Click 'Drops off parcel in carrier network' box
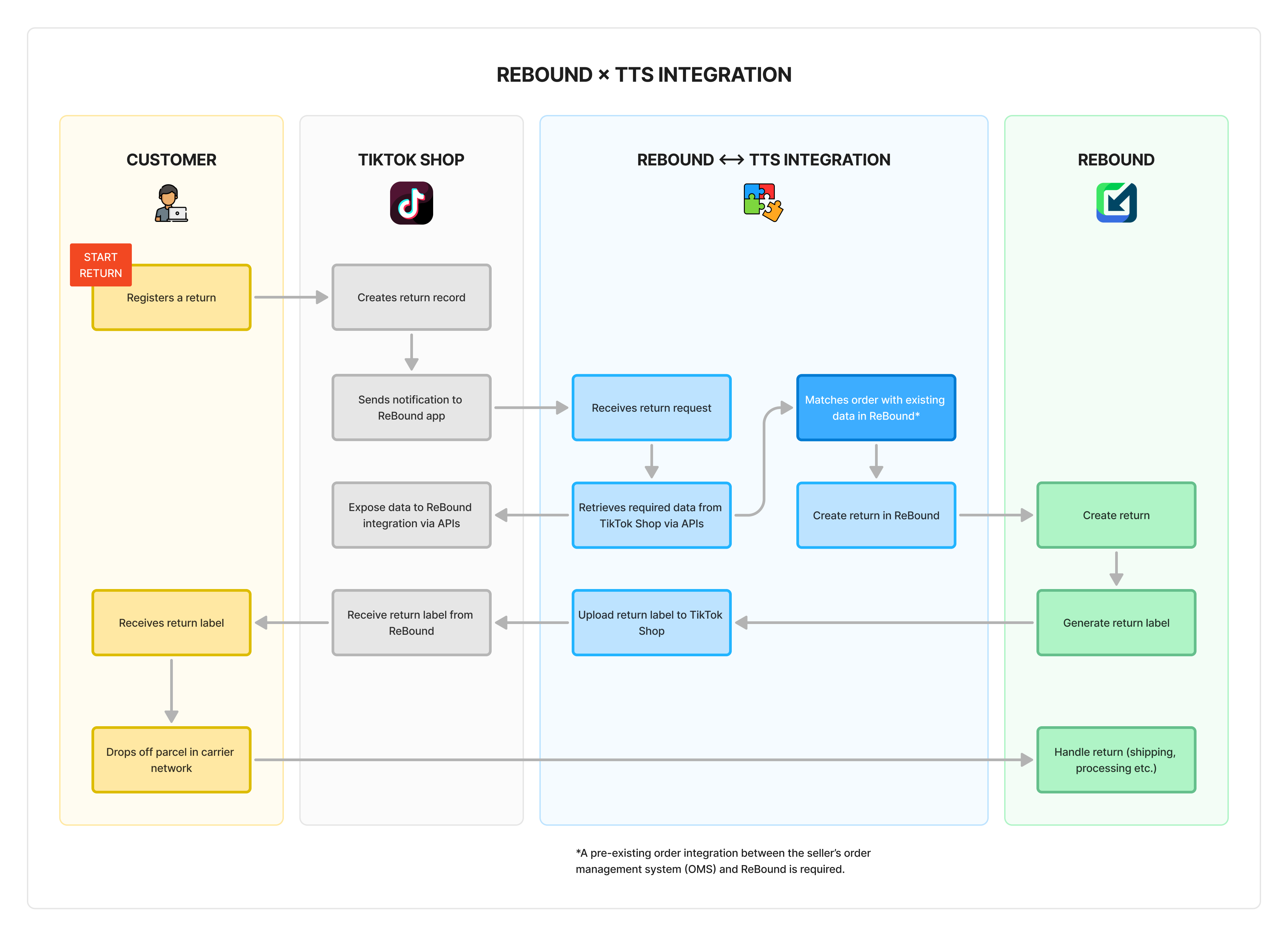Viewport: 1288px width, 936px height. [x=172, y=760]
